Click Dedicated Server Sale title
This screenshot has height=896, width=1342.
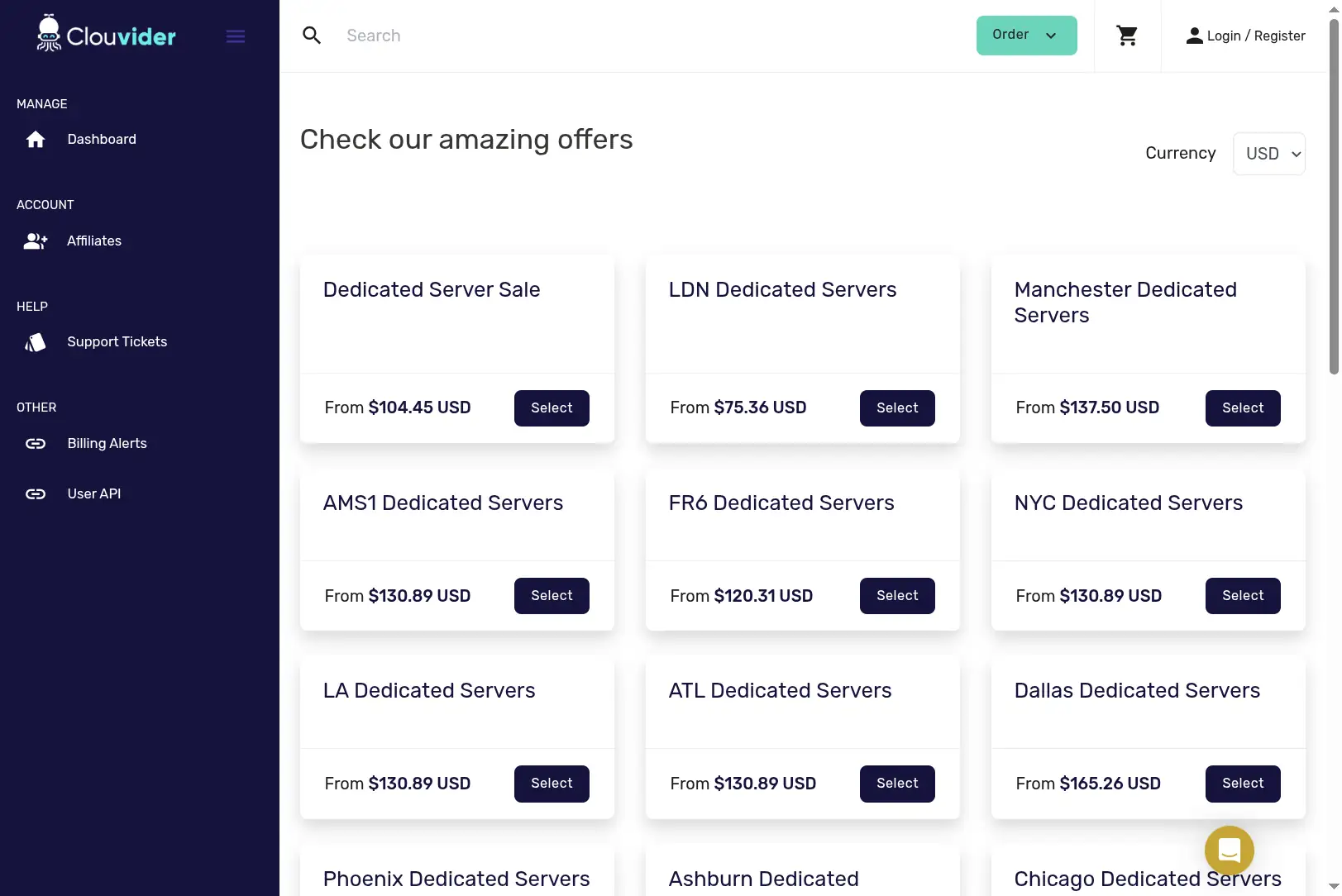432,290
